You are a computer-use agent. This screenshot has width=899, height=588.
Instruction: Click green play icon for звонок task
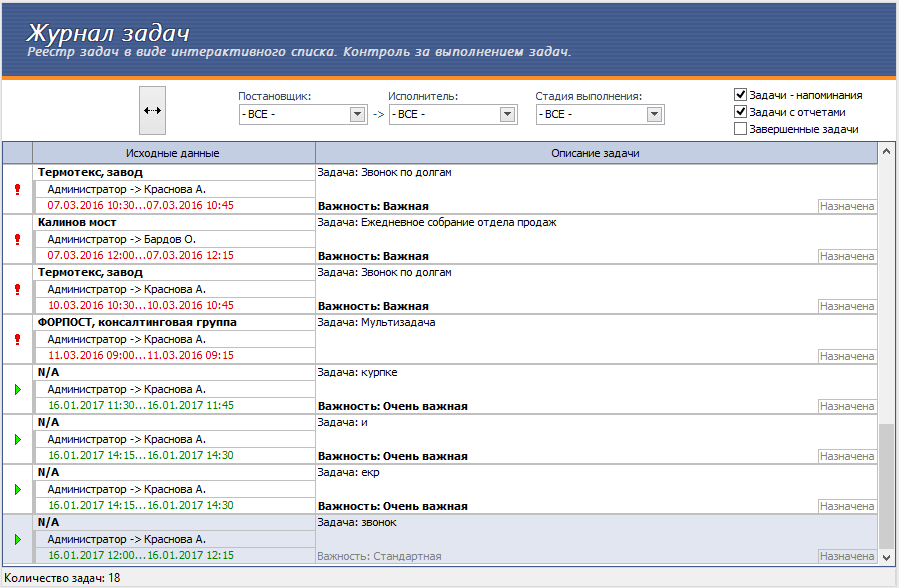(x=17, y=540)
